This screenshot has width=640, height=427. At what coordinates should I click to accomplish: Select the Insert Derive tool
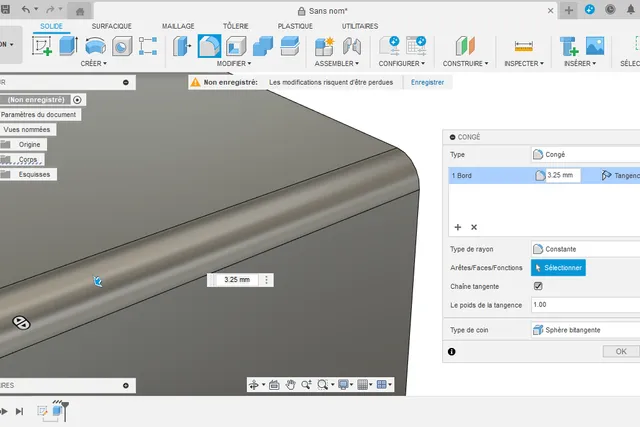click(x=569, y=46)
